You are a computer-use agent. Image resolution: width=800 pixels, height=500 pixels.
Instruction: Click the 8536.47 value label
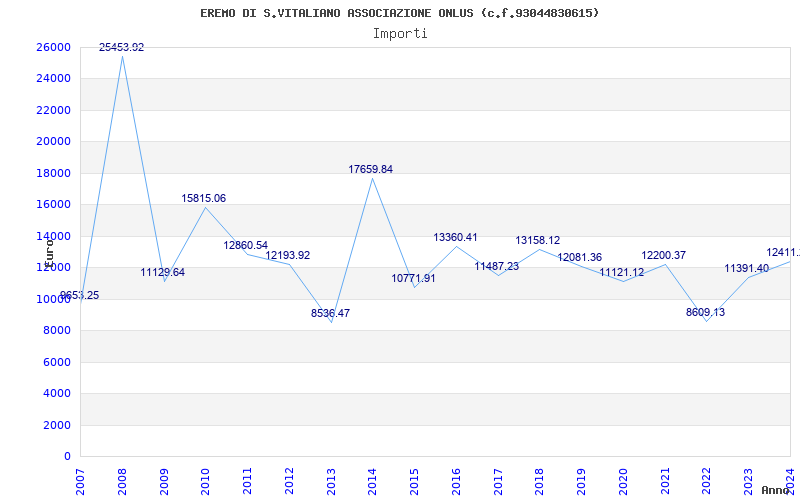tap(331, 313)
